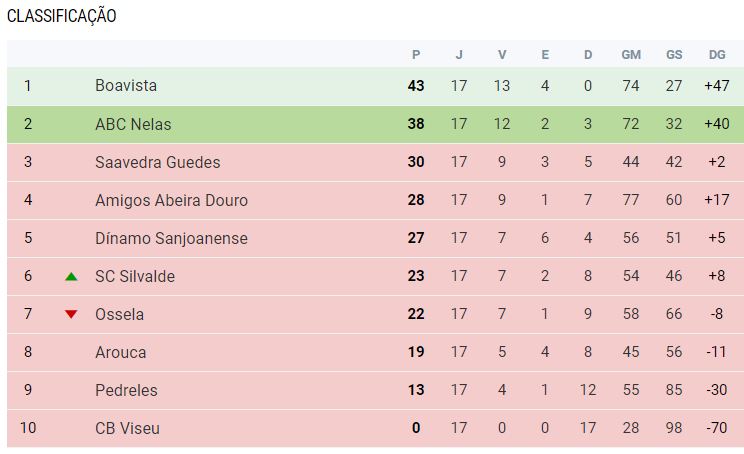
Task: Open the Boavista team link
Action: 126,86
